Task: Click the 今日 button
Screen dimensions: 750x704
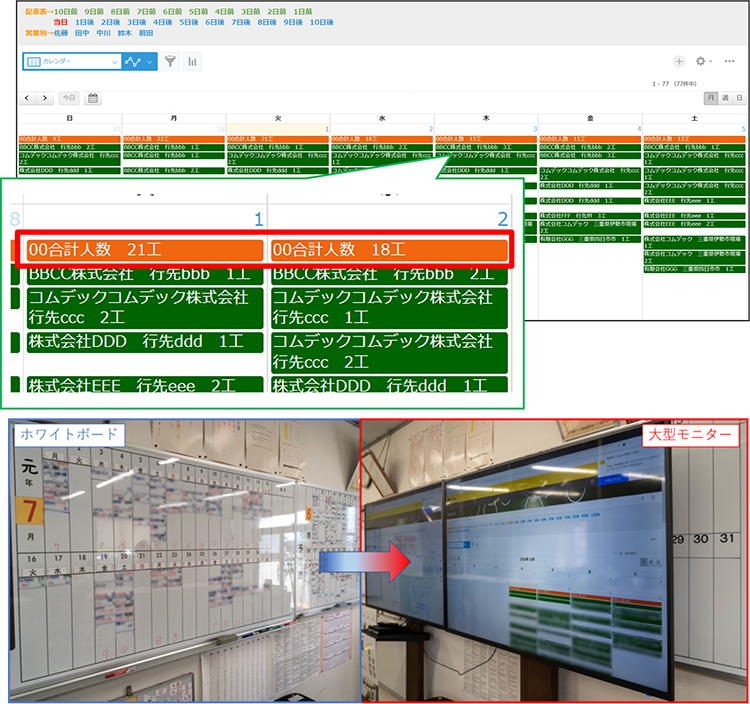Action: 68,98
